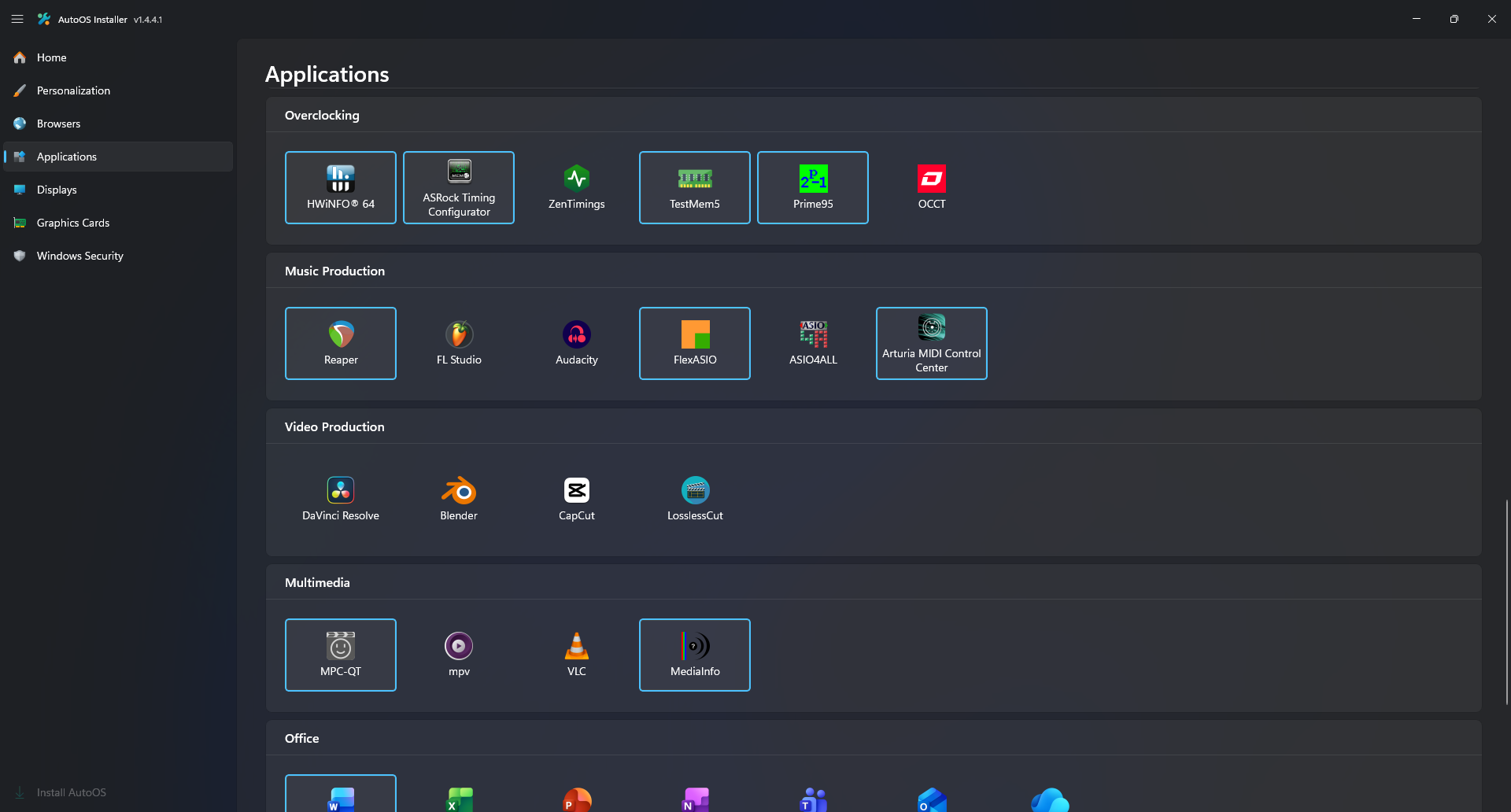
Task: Open the Applications section in sidebar
Action: pyautogui.click(x=118, y=157)
